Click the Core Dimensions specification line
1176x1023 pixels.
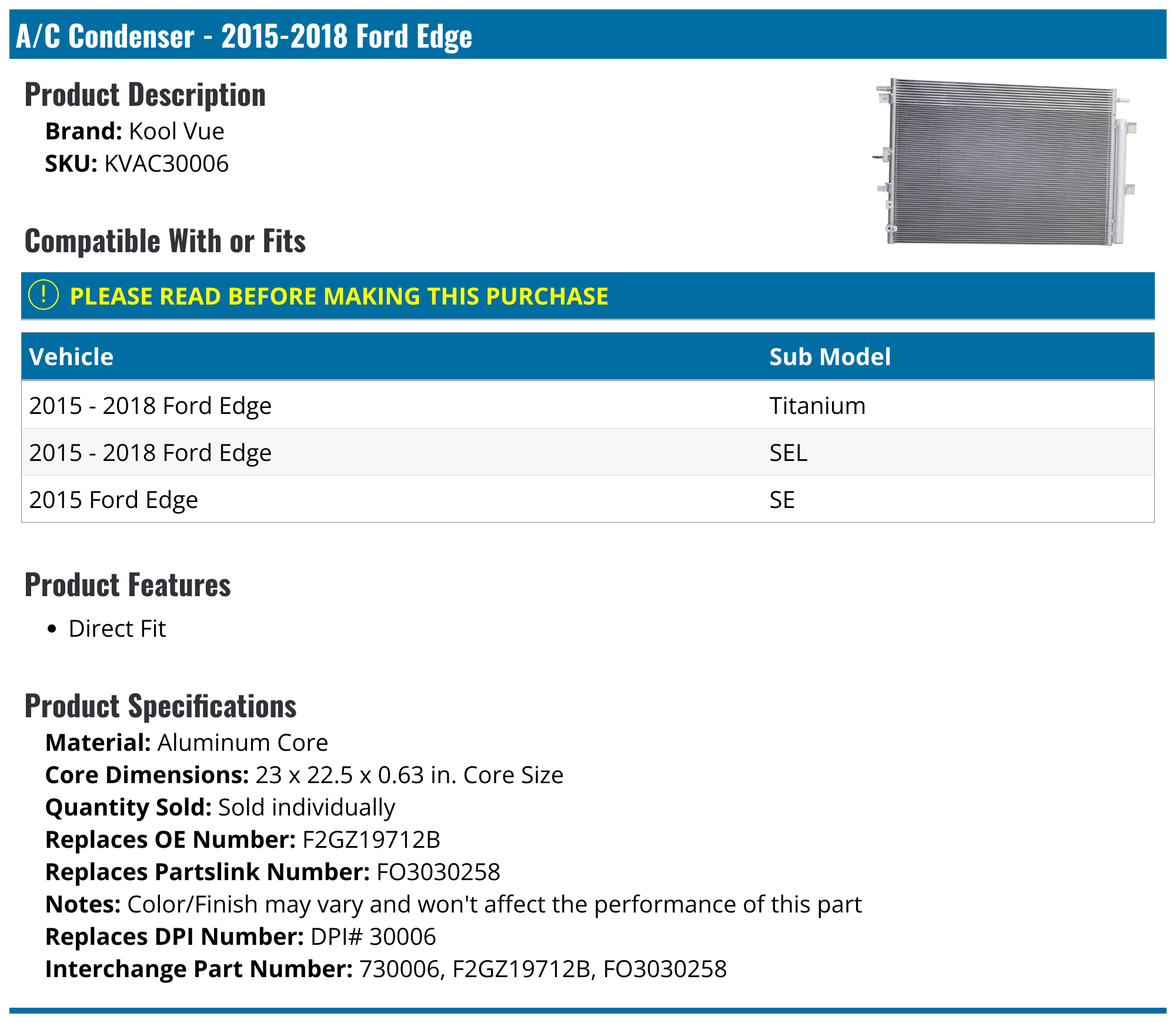coord(304,775)
